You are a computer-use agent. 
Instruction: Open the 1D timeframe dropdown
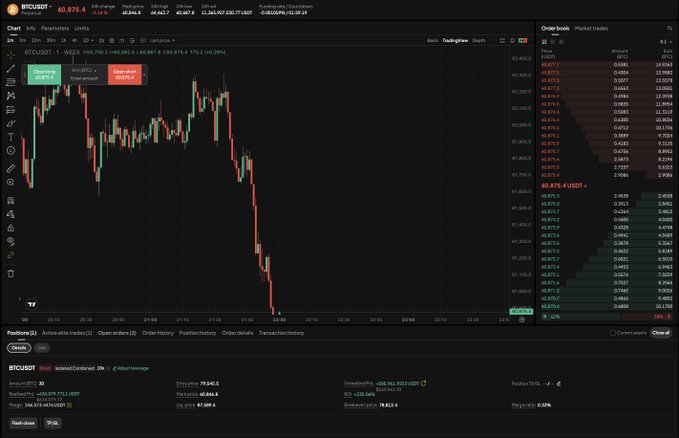pyautogui.click(x=88, y=40)
